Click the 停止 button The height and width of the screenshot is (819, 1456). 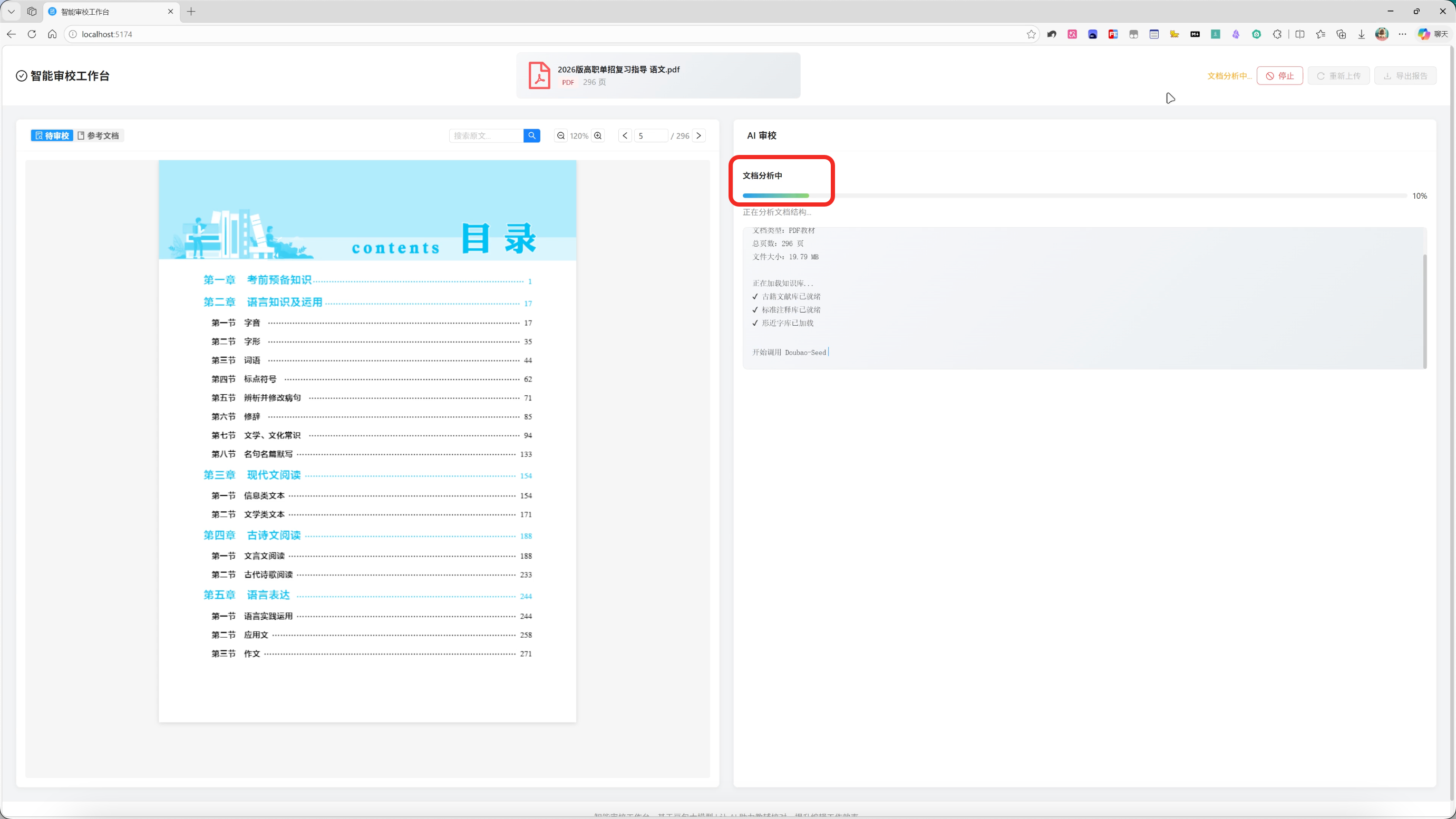(x=1279, y=76)
